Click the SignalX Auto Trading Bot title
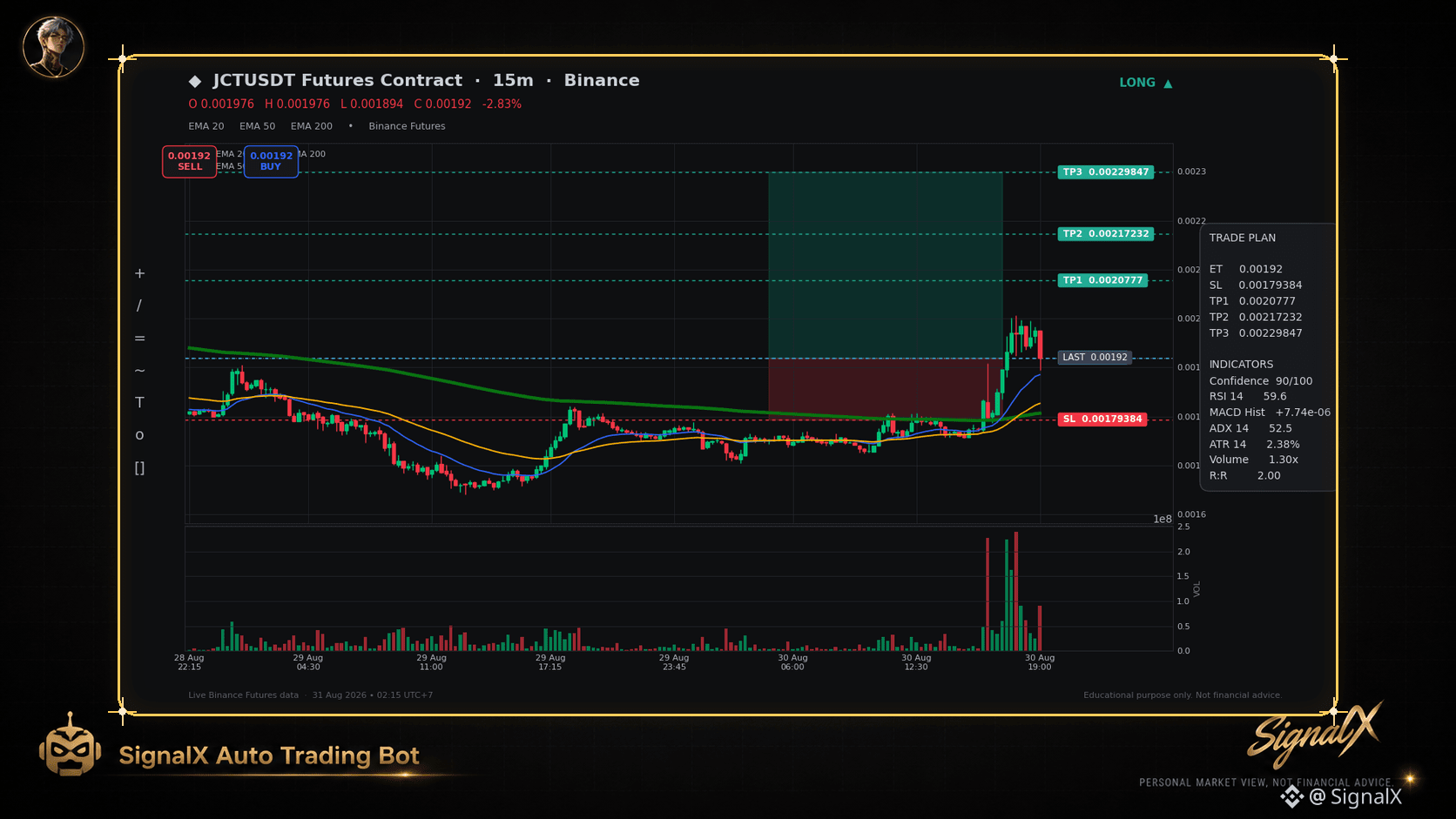1456x819 pixels. [269, 755]
